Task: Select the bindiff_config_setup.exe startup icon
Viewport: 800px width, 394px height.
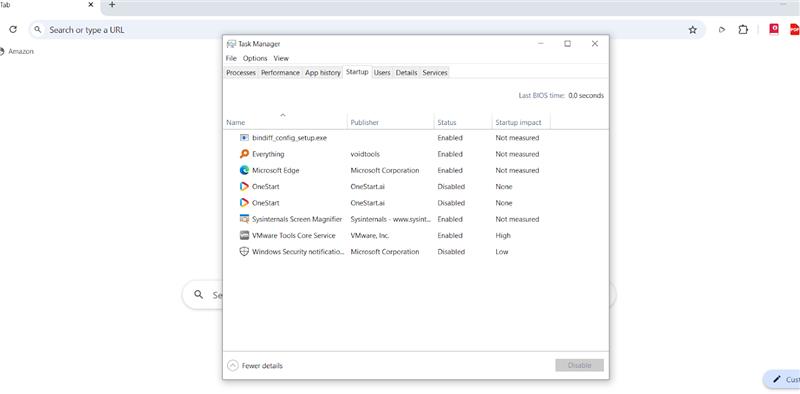Action: [244, 138]
